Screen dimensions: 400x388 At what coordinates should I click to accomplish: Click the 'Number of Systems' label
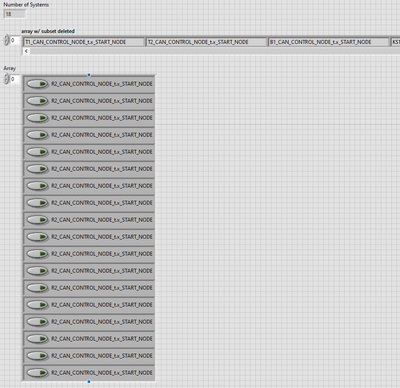[x=26, y=5]
